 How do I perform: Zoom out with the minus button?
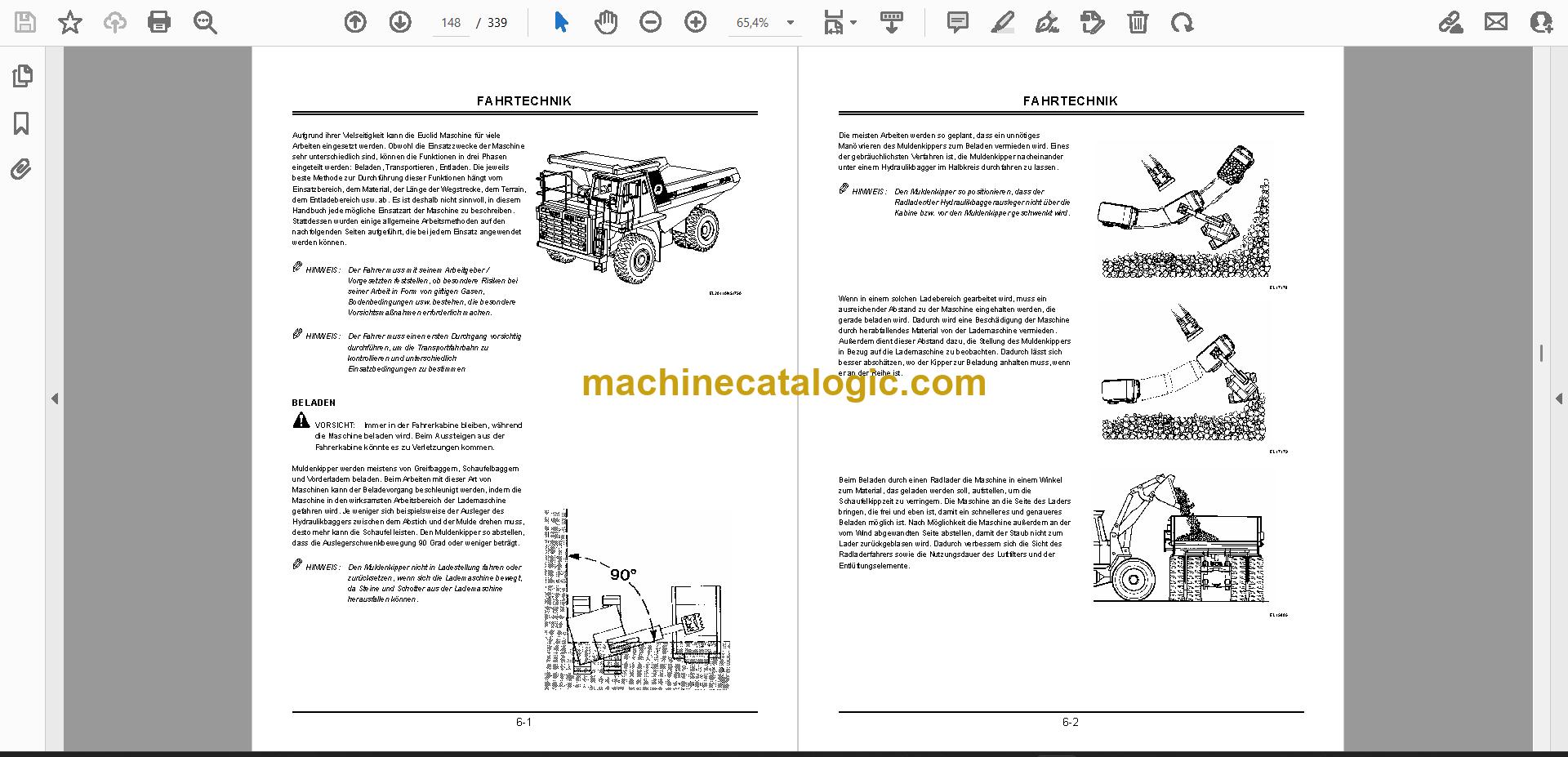click(x=651, y=22)
